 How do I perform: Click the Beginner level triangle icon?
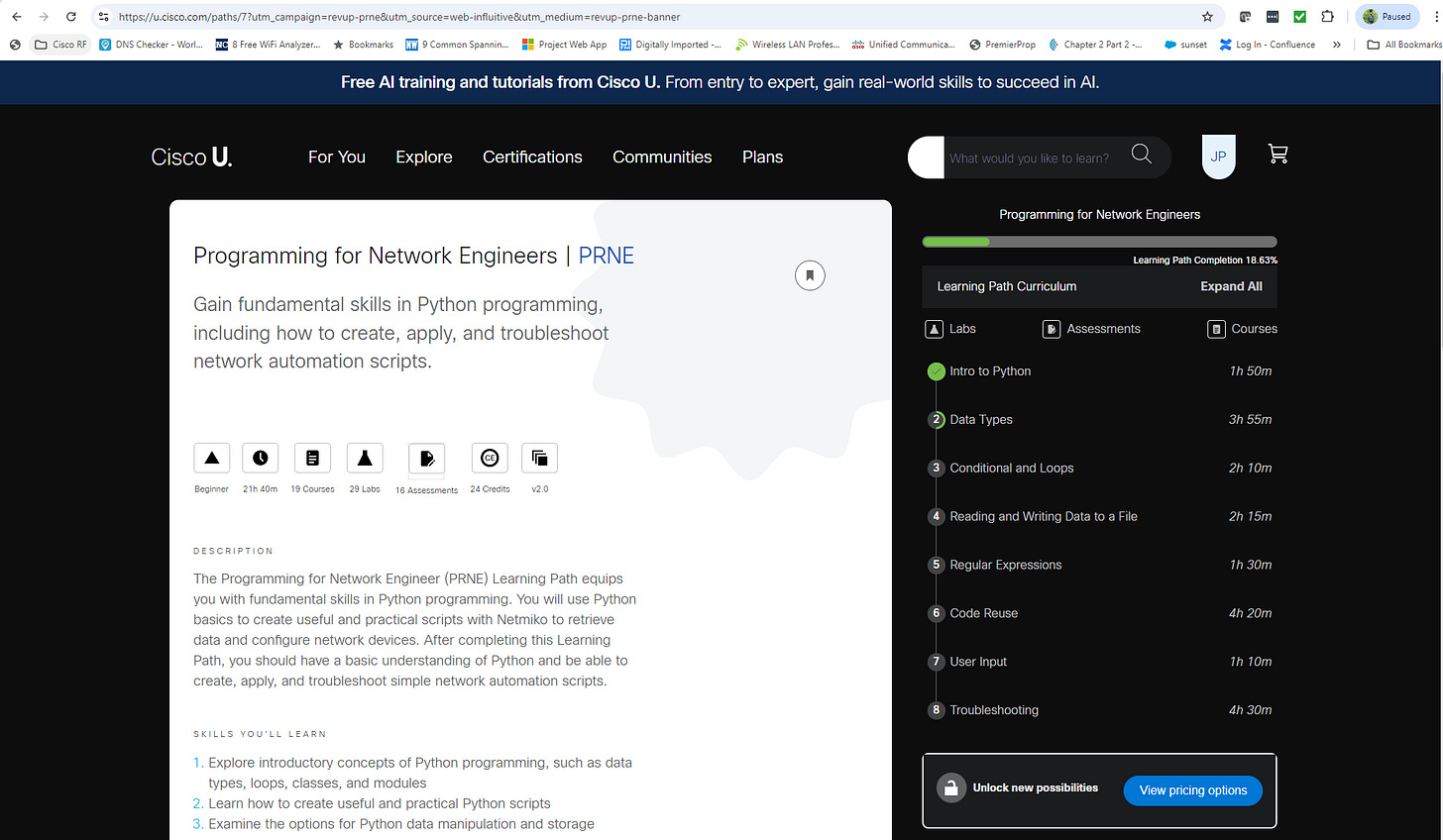click(x=212, y=458)
